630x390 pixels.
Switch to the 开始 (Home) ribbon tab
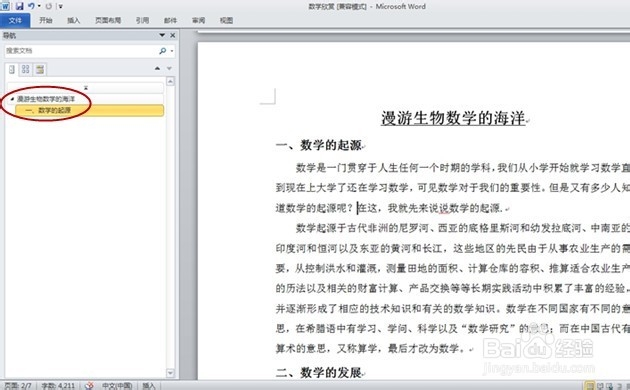45,20
